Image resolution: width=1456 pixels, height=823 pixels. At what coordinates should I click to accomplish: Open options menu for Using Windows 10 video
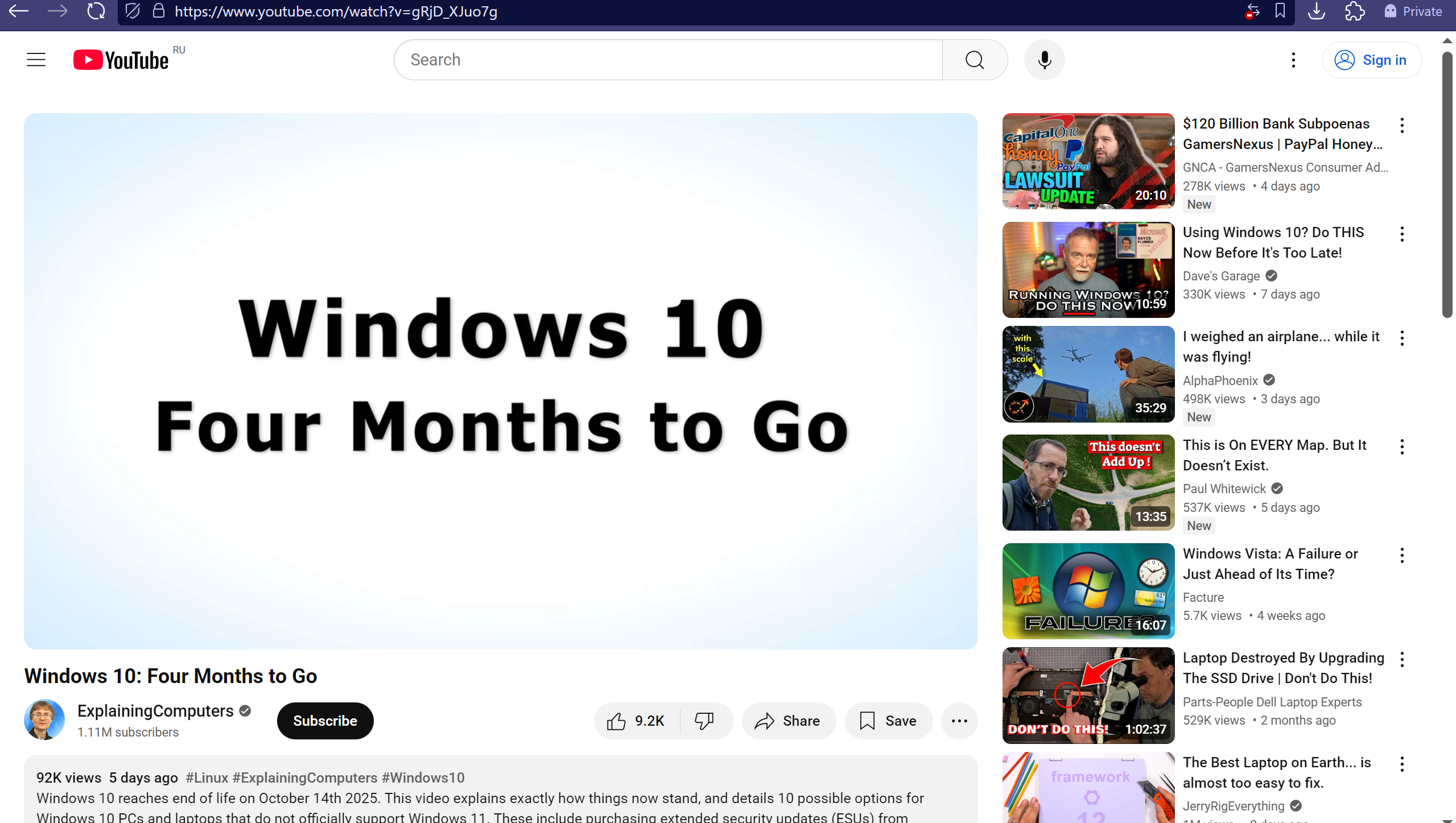pos(1402,234)
